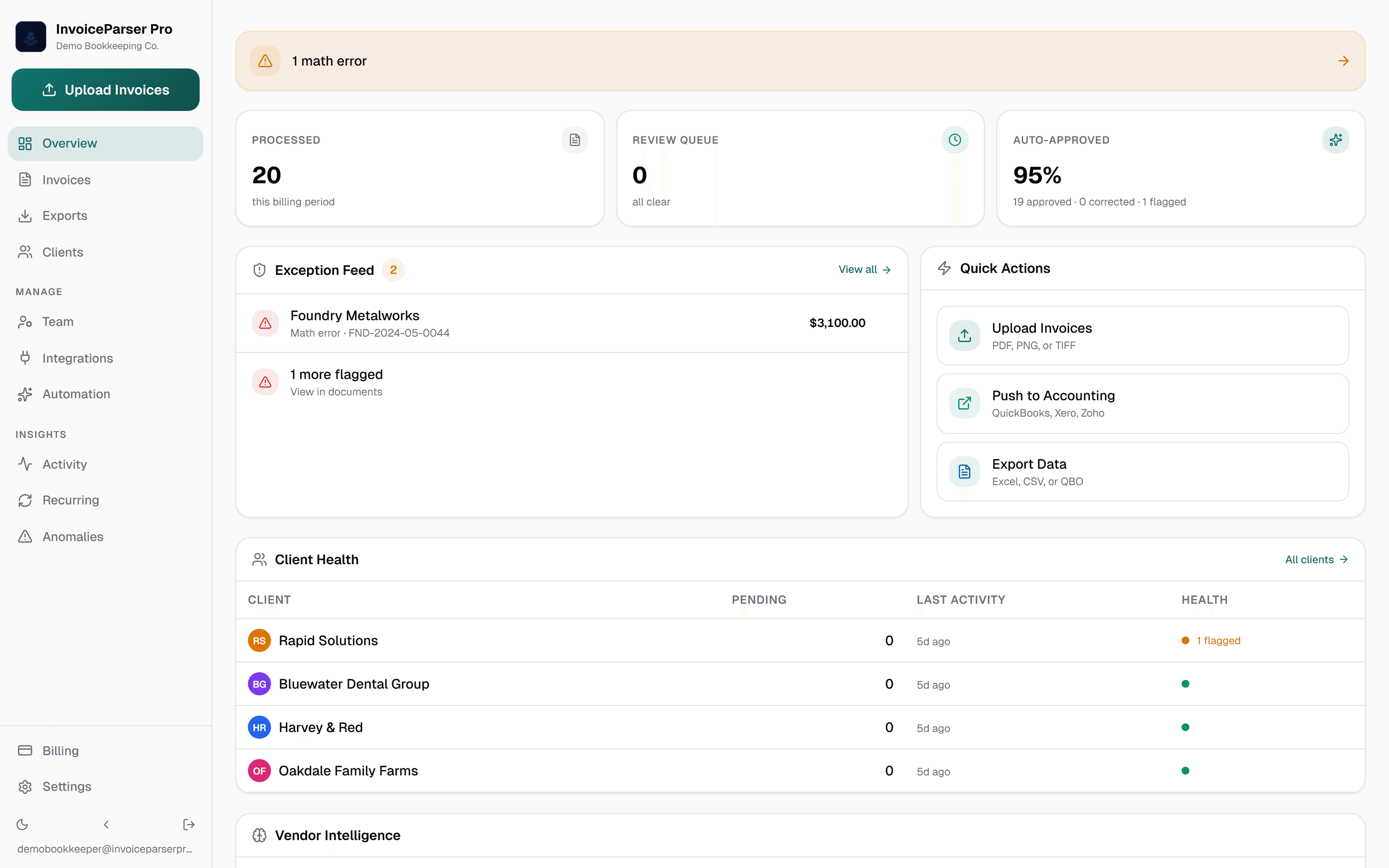
Task: Click Push to Accounting external link icon
Action: (x=964, y=403)
